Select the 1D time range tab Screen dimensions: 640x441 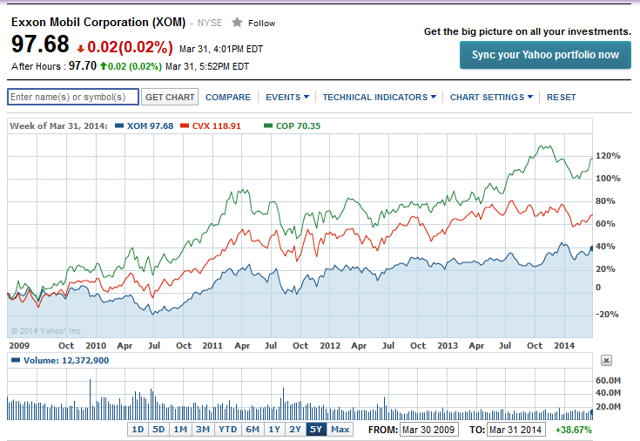138,430
